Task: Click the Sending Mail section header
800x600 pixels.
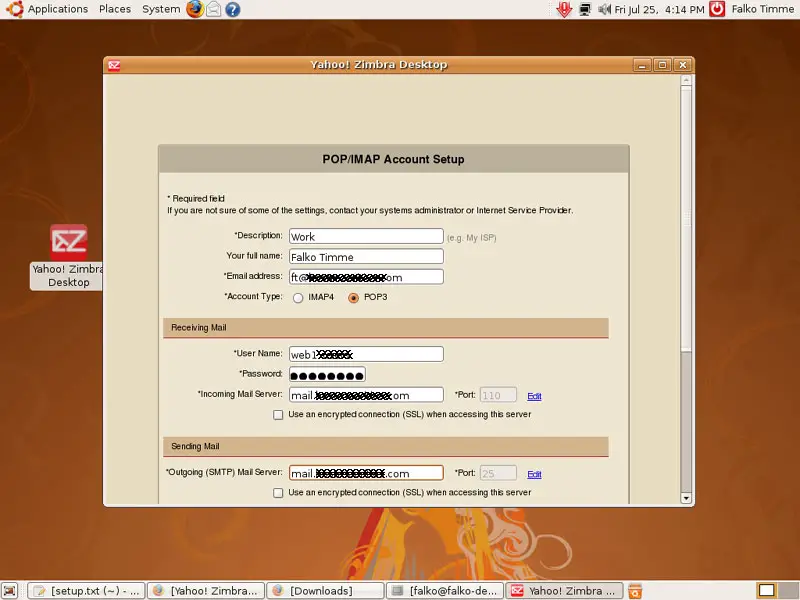Action: tap(386, 447)
